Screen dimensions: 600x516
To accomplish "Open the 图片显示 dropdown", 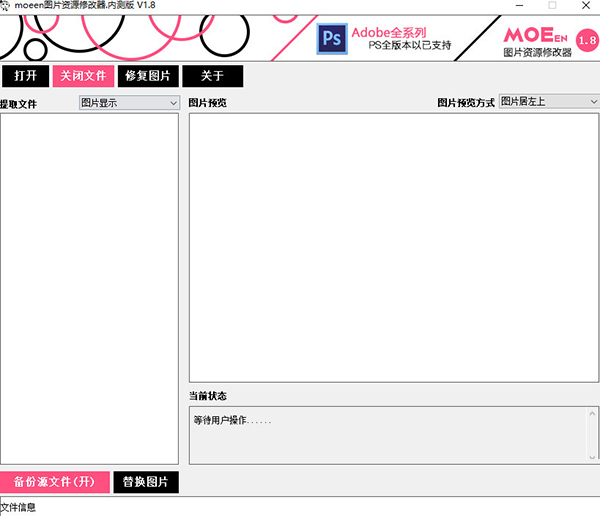I will tap(129, 103).
